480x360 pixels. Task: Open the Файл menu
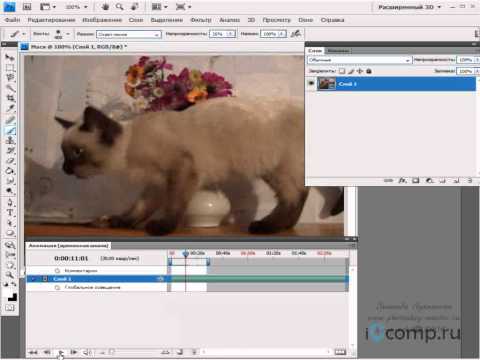point(12,20)
